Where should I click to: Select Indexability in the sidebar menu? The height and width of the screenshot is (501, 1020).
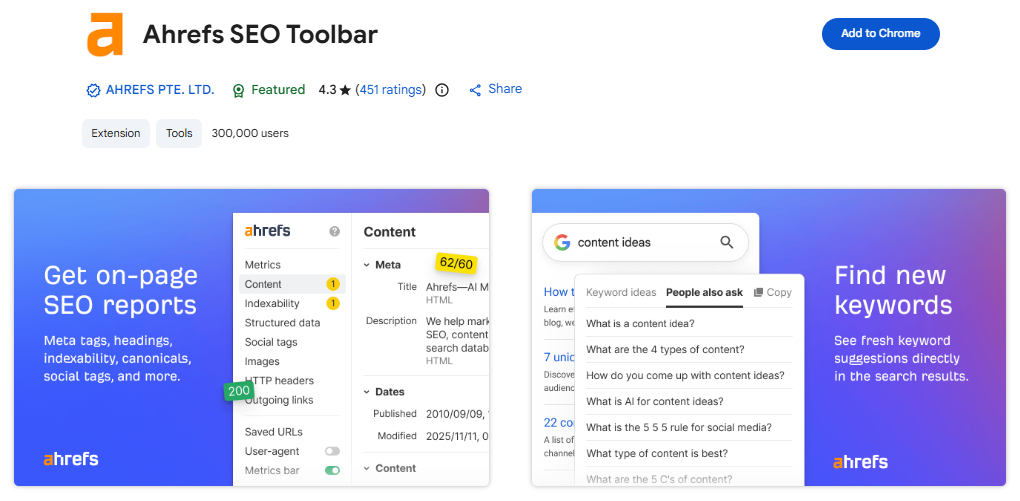tap(272, 303)
